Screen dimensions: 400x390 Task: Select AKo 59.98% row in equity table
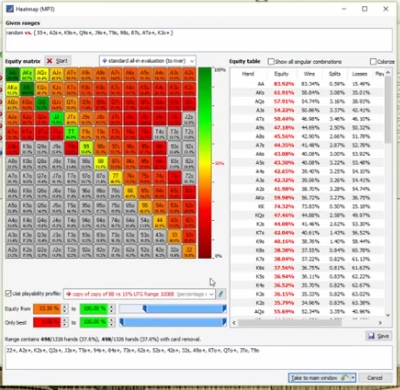pos(307,198)
